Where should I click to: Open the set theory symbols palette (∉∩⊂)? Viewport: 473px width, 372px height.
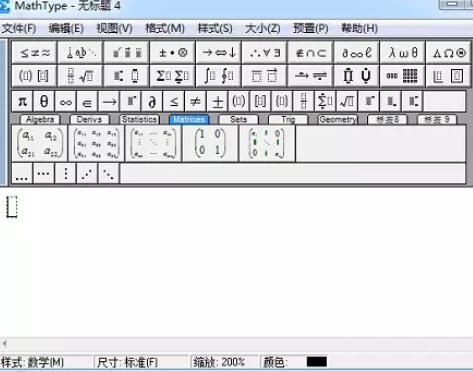click(x=310, y=52)
